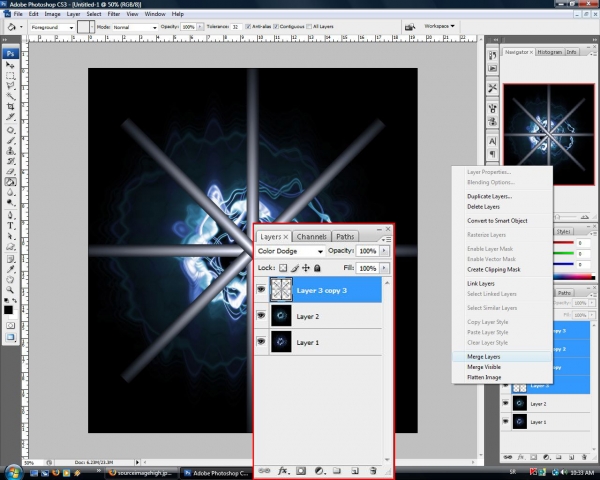
Task: Select the Paint Bucket tool in toolbox
Action: [10, 182]
